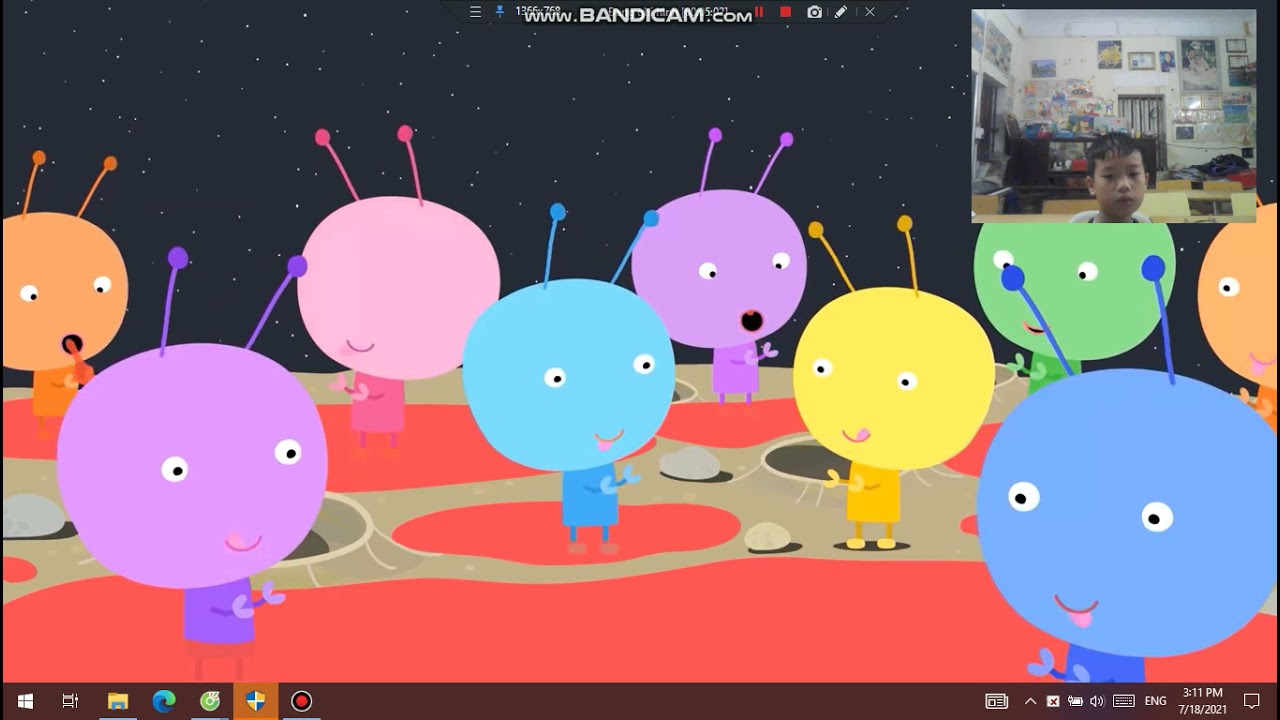Open the shield app on the taskbar

pos(256,701)
